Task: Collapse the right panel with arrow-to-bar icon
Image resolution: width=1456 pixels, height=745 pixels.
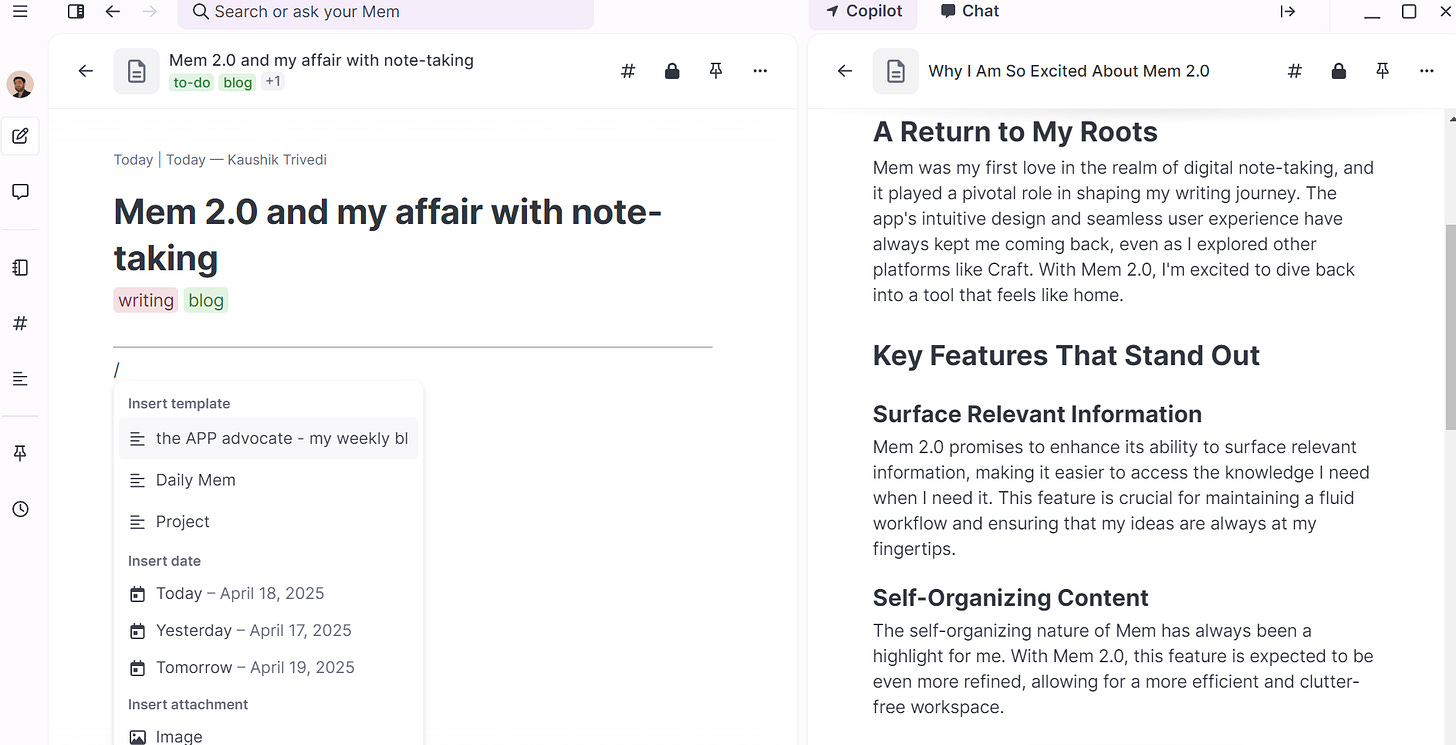Action: [1288, 12]
